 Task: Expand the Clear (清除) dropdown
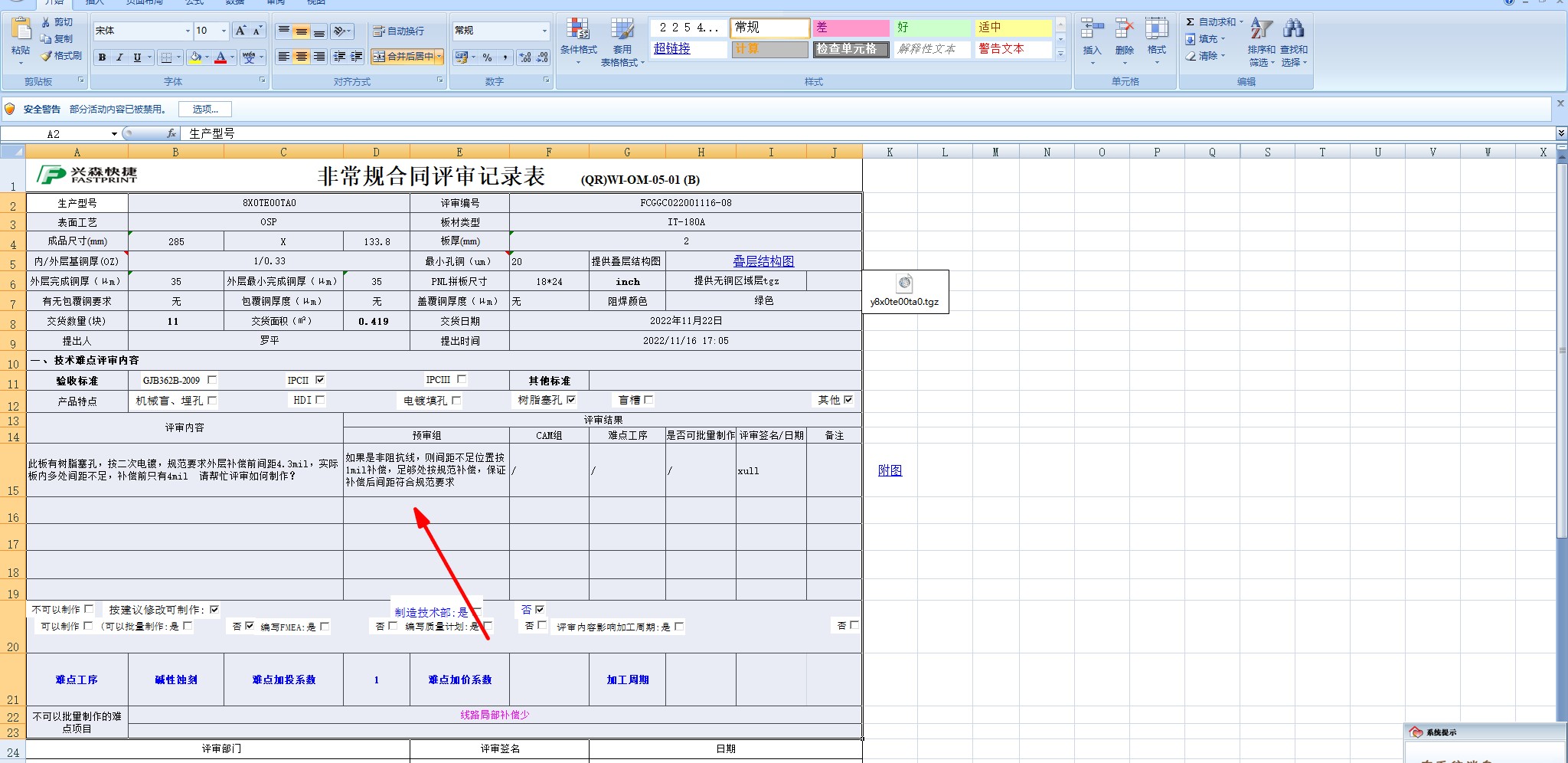pos(1223,56)
